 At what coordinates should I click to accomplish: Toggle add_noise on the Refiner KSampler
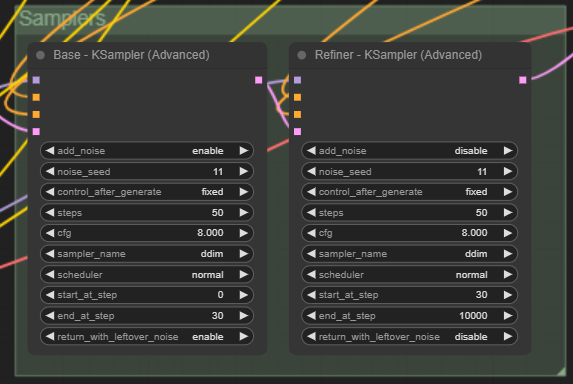click(x=409, y=151)
